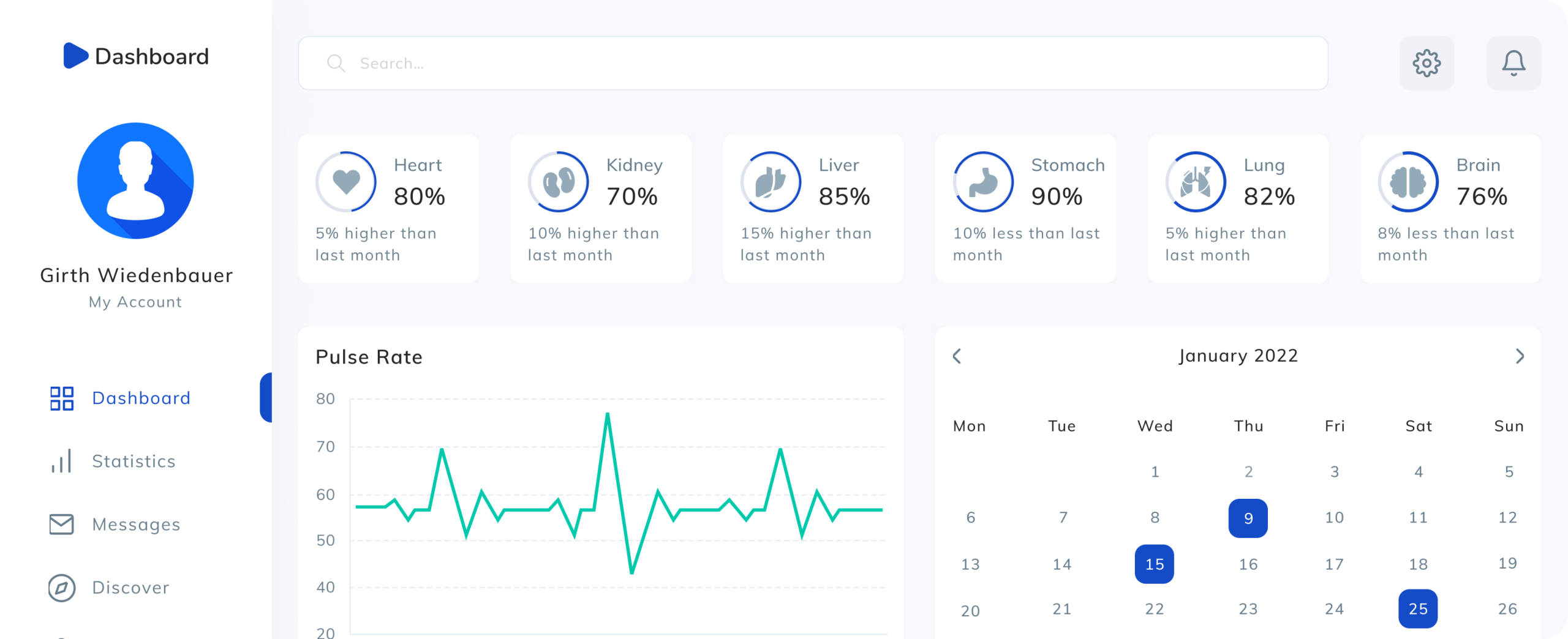The height and width of the screenshot is (639, 1568).
Task: Click the blue Dashboard logo icon
Action: point(76,56)
